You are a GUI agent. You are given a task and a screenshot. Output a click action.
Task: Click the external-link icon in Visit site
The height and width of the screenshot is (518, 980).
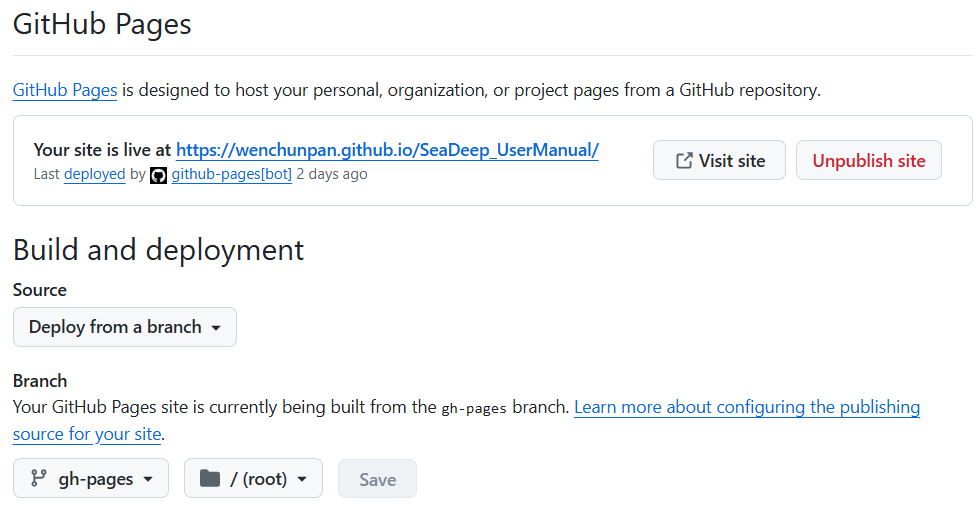684,161
